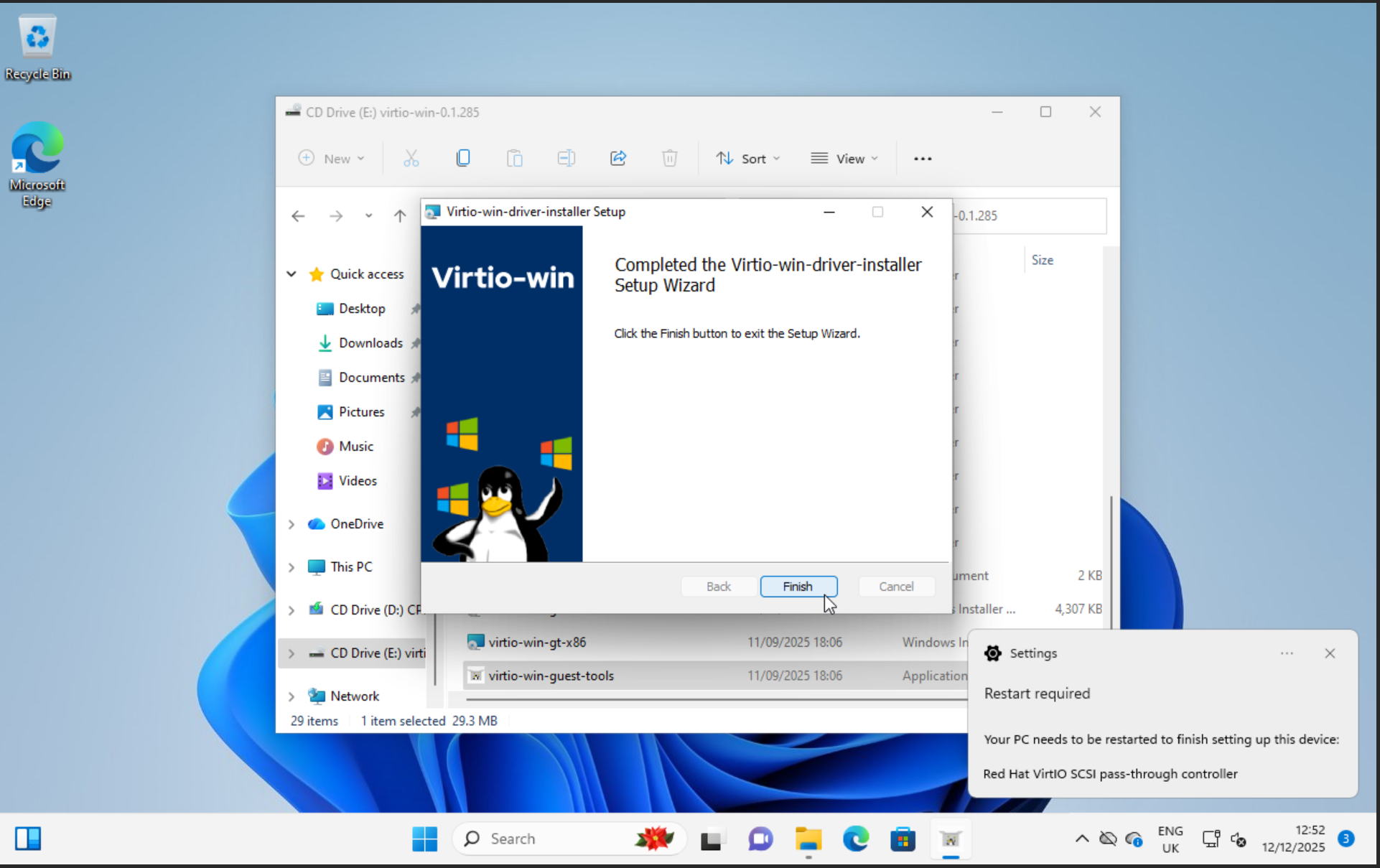
Task: Click the Explorer address bar path field
Action: click(1030, 215)
